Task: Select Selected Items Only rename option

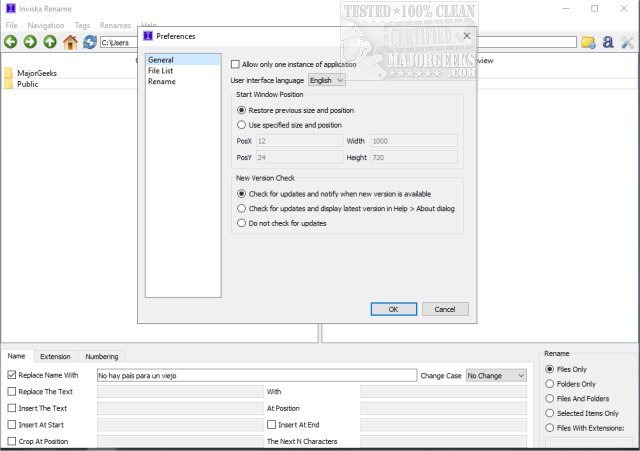Action: click(x=550, y=413)
